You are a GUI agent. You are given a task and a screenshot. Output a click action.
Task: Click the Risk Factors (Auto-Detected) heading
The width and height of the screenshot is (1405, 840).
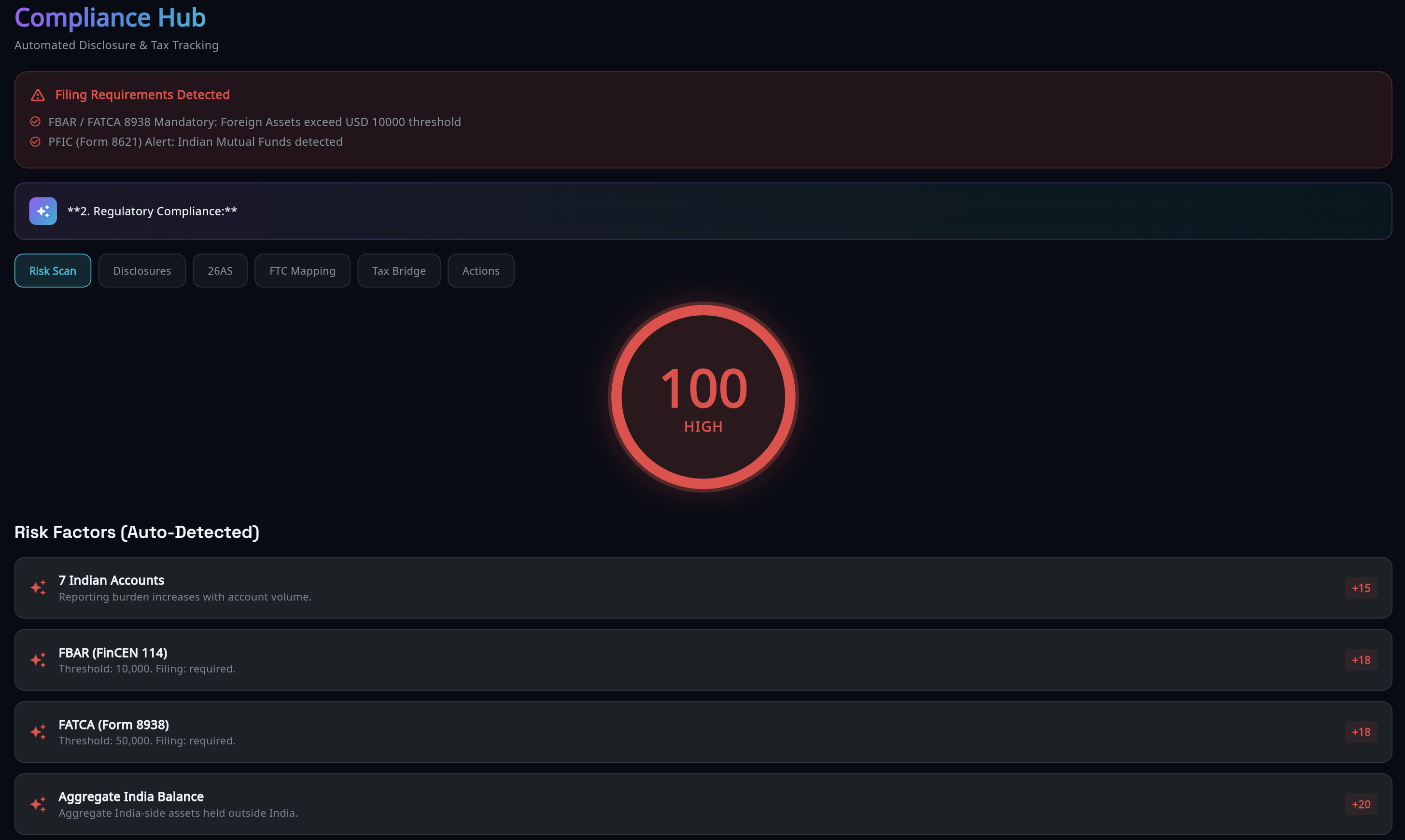point(137,532)
